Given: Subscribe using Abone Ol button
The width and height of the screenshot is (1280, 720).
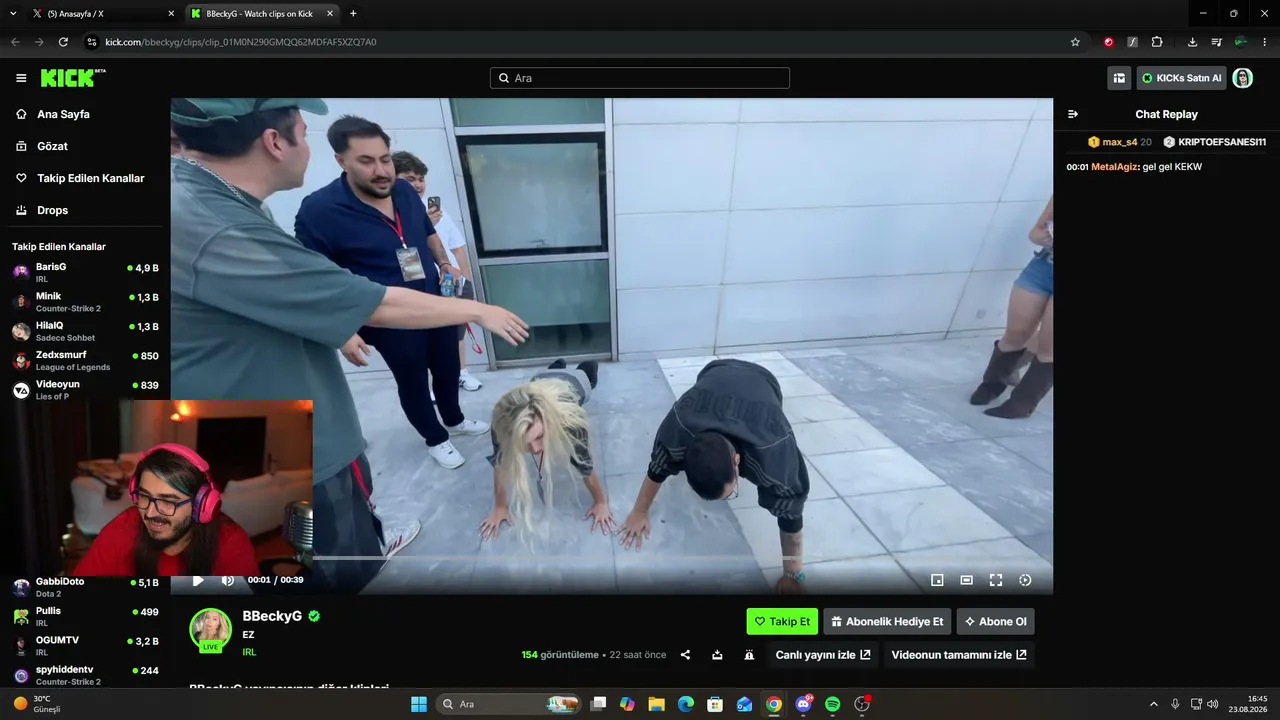Looking at the screenshot, I should pos(995,621).
